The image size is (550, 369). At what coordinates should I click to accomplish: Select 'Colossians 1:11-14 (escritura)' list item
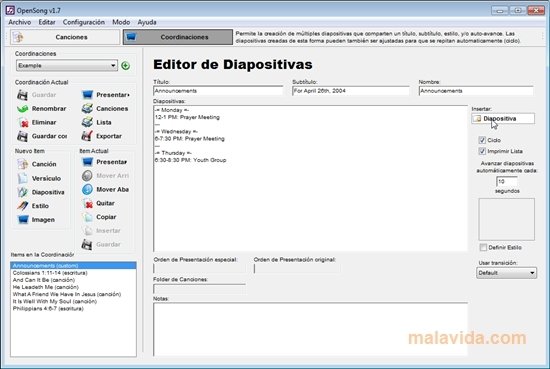tap(73, 273)
